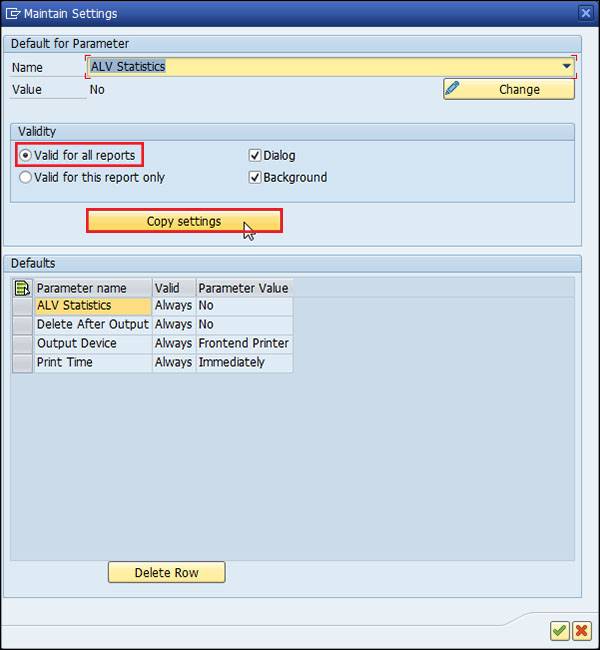Click the Change button with pencil
The height and width of the screenshot is (650, 600).
click(509, 89)
